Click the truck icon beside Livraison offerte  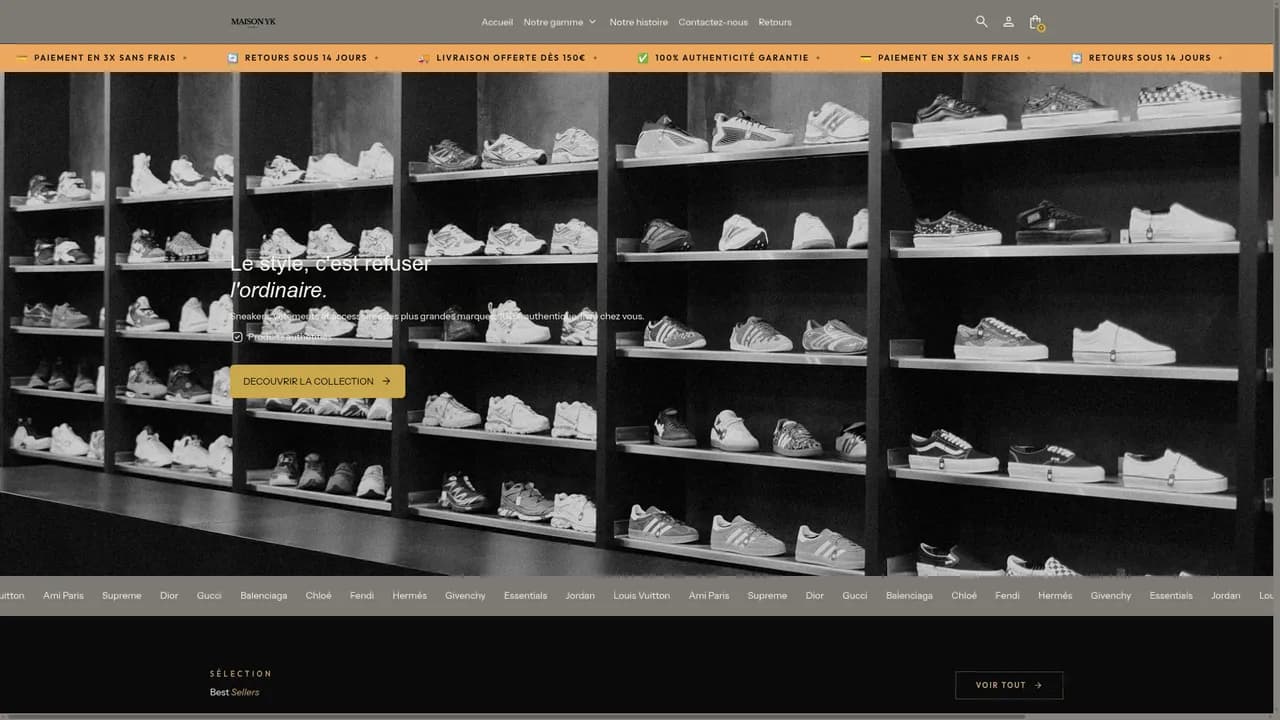[424, 58]
